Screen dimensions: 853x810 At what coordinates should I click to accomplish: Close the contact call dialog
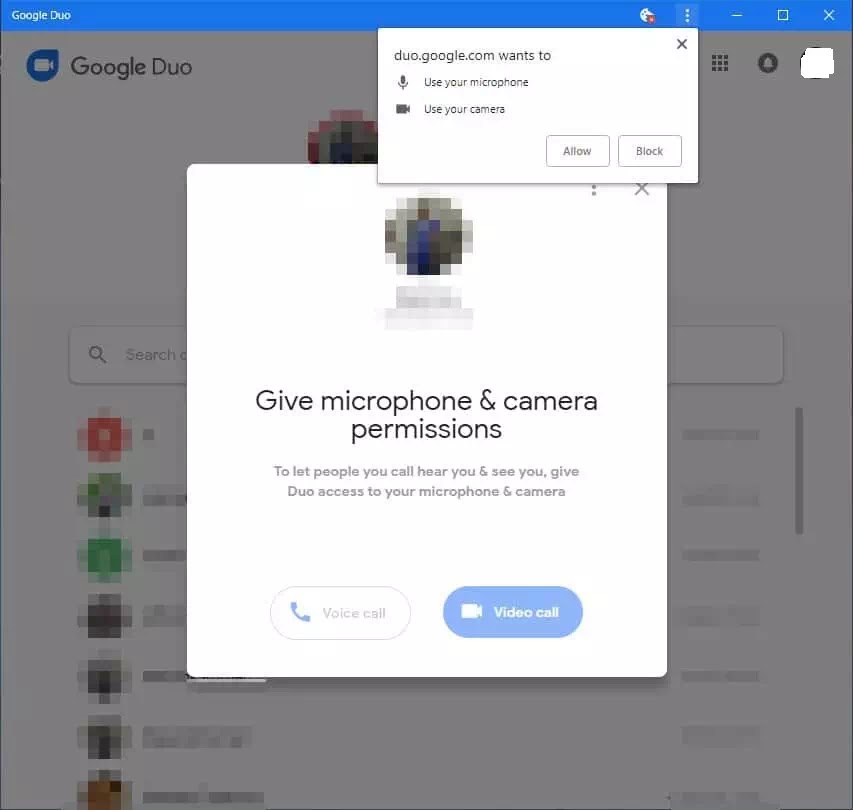(642, 189)
